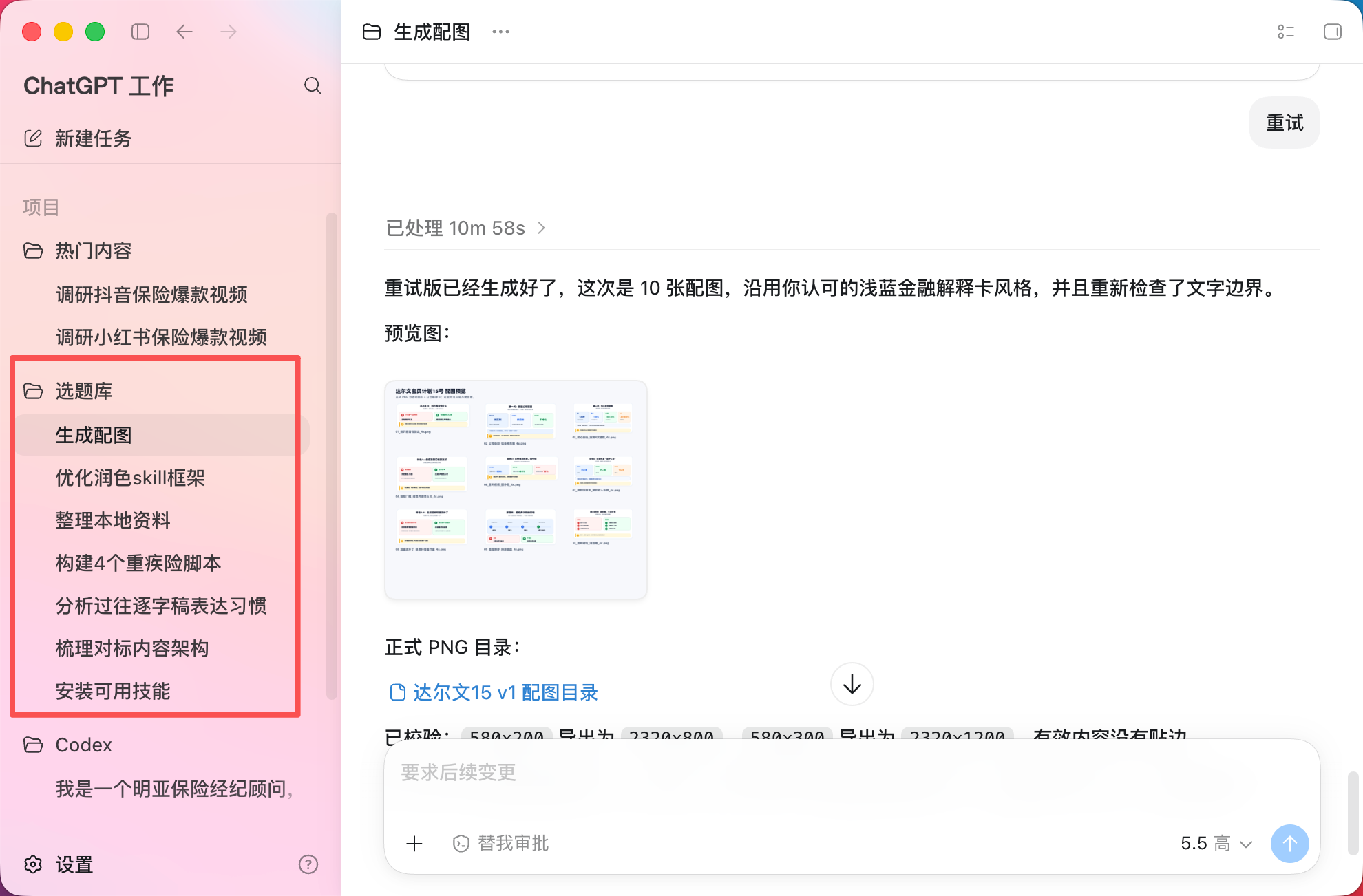Open task 梳理对标内容架构
This screenshot has width=1363, height=896.
(132, 648)
